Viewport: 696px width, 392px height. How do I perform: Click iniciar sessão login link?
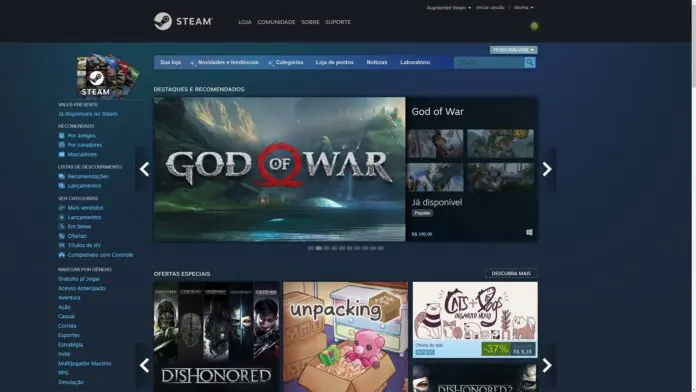490,8
